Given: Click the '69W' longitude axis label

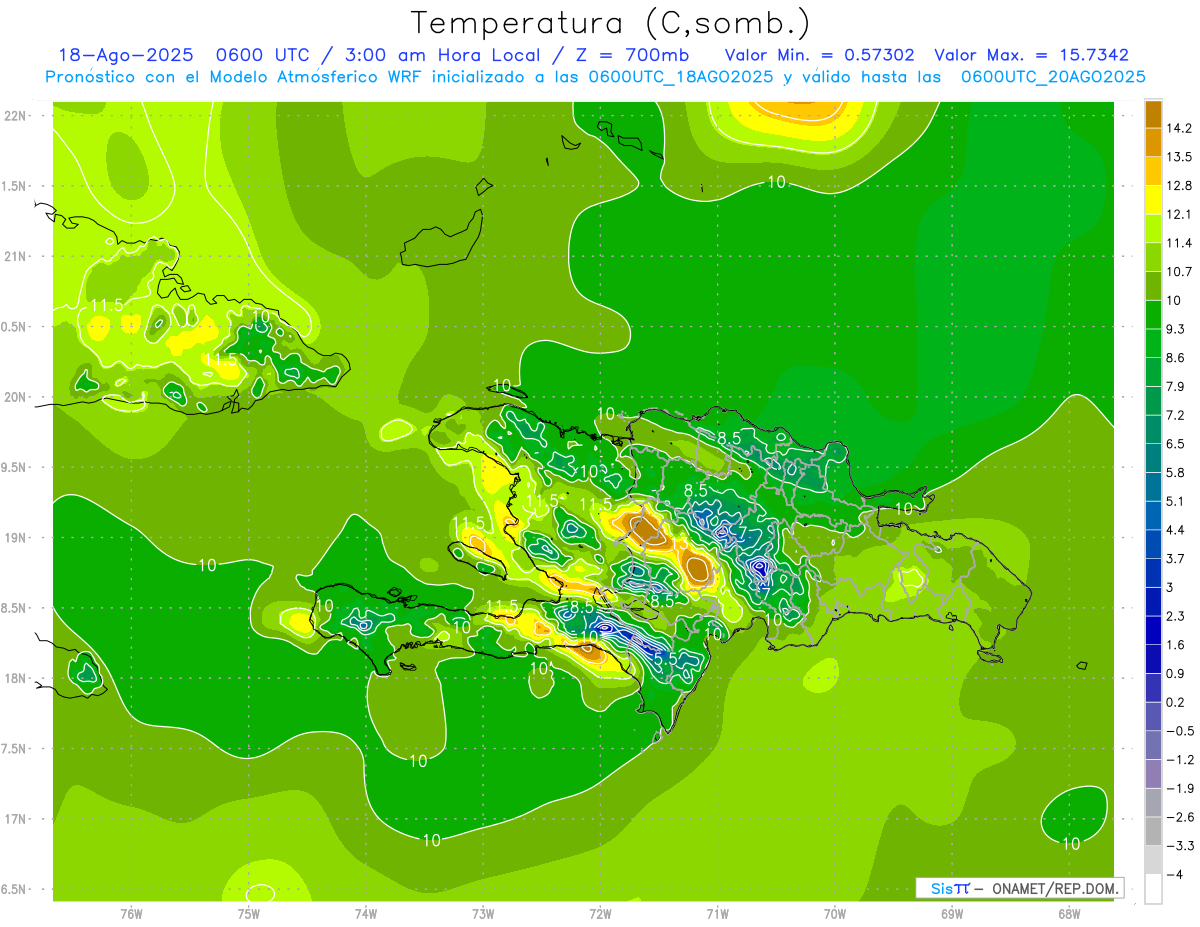Looking at the screenshot, I should pyautogui.click(x=952, y=914).
